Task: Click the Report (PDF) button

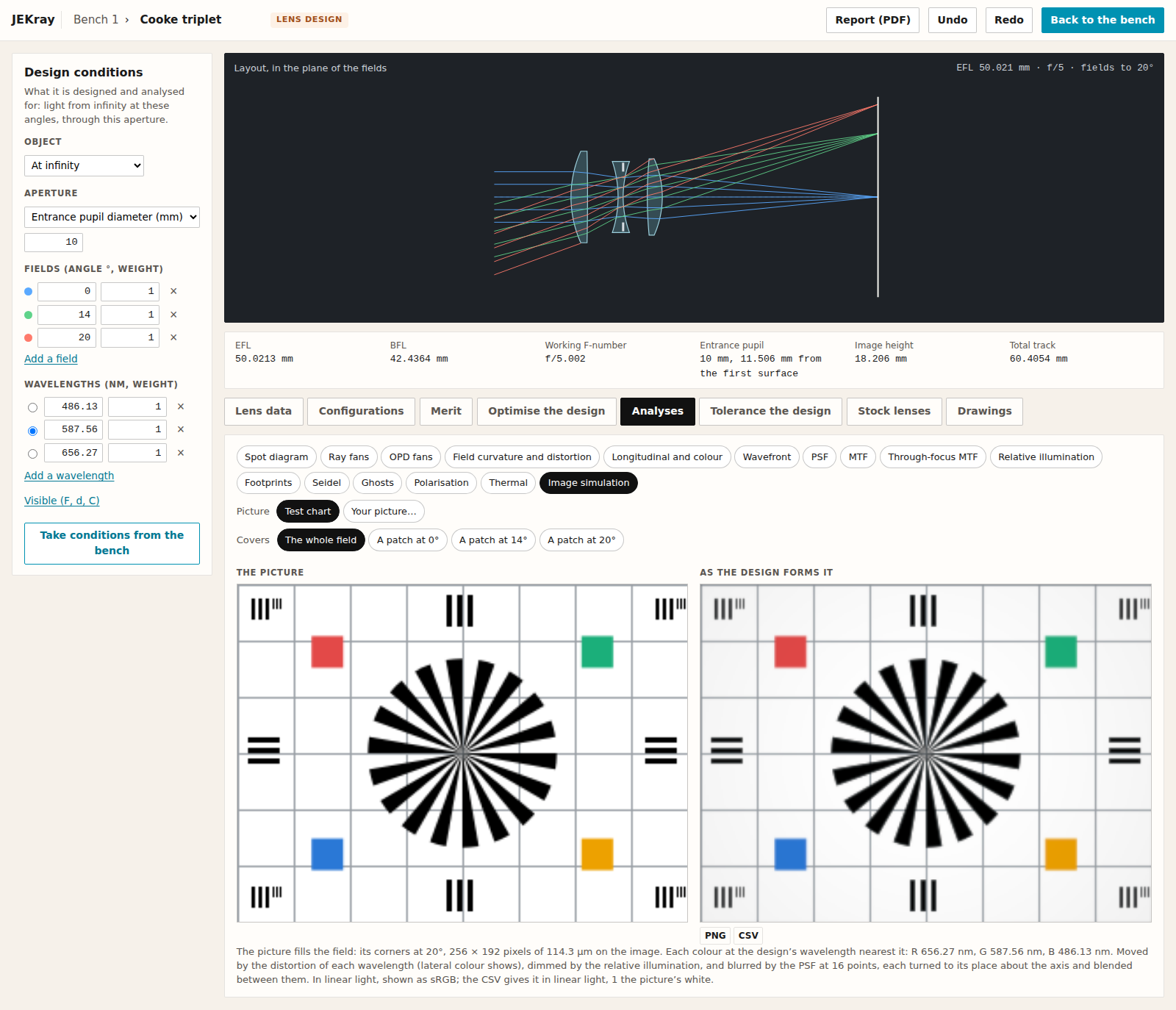Action: (872, 20)
